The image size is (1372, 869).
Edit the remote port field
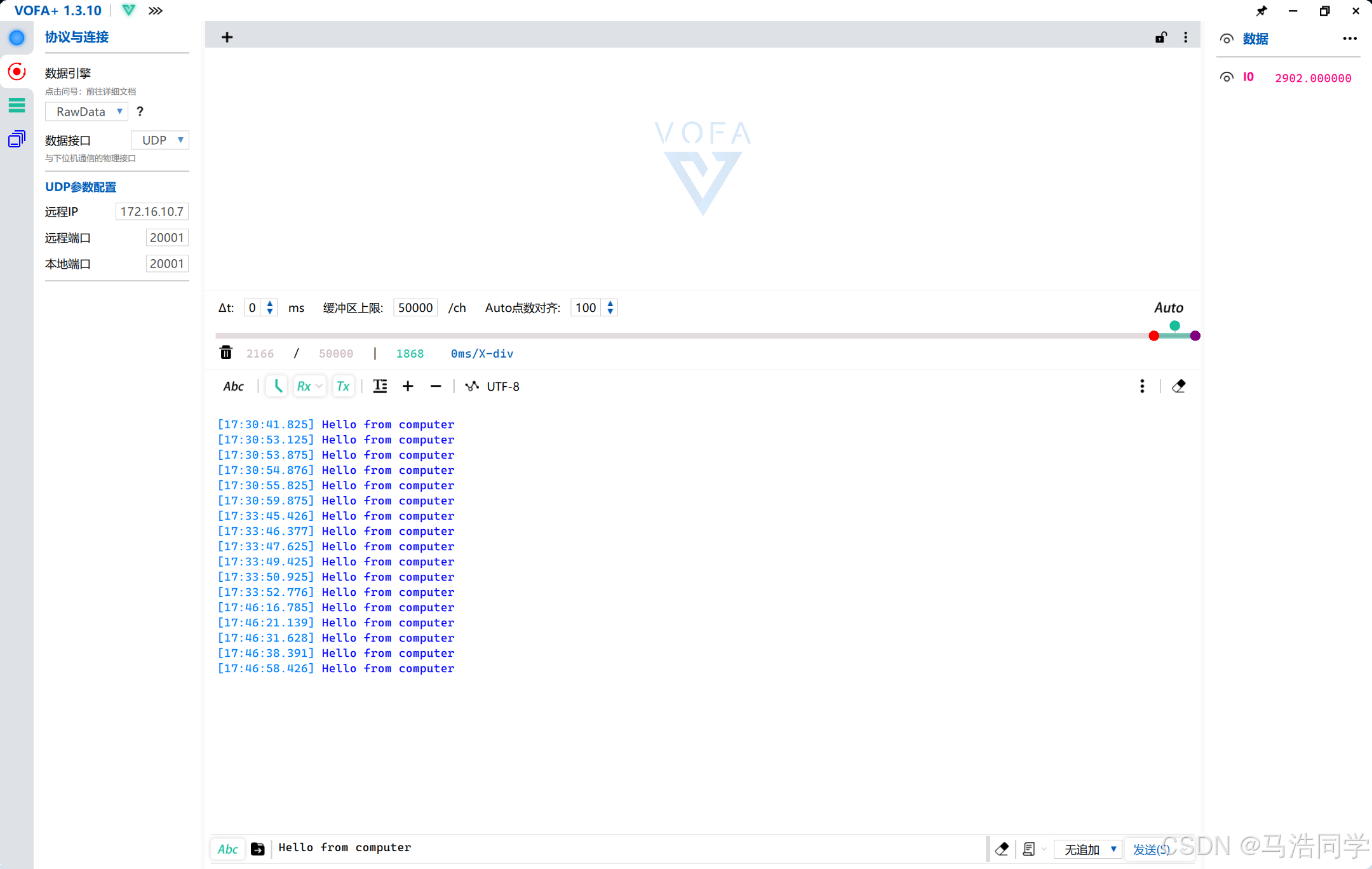[x=167, y=238]
